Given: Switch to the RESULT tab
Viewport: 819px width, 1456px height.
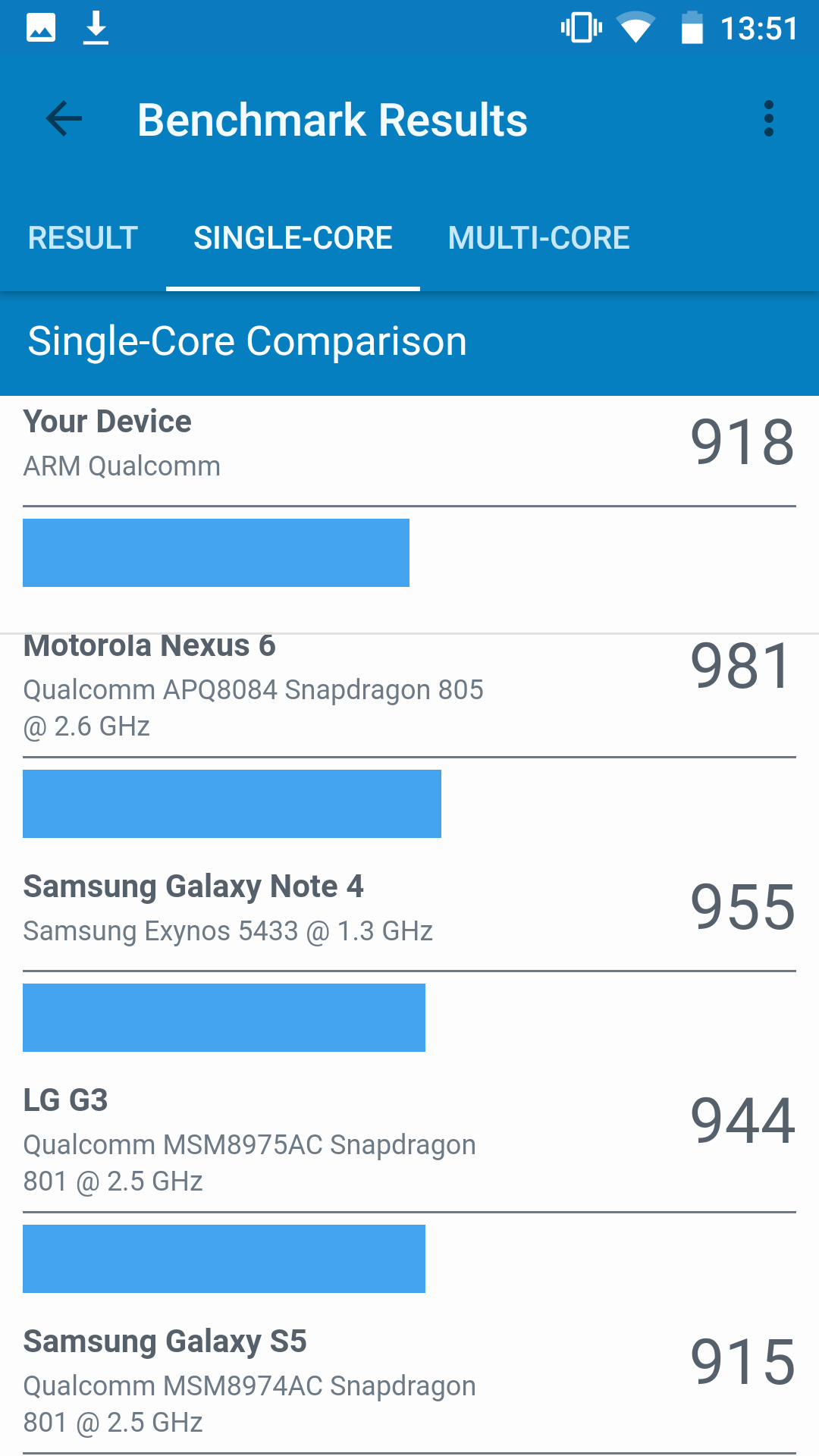Looking at the screenshot, I should [x=83, y=238].
